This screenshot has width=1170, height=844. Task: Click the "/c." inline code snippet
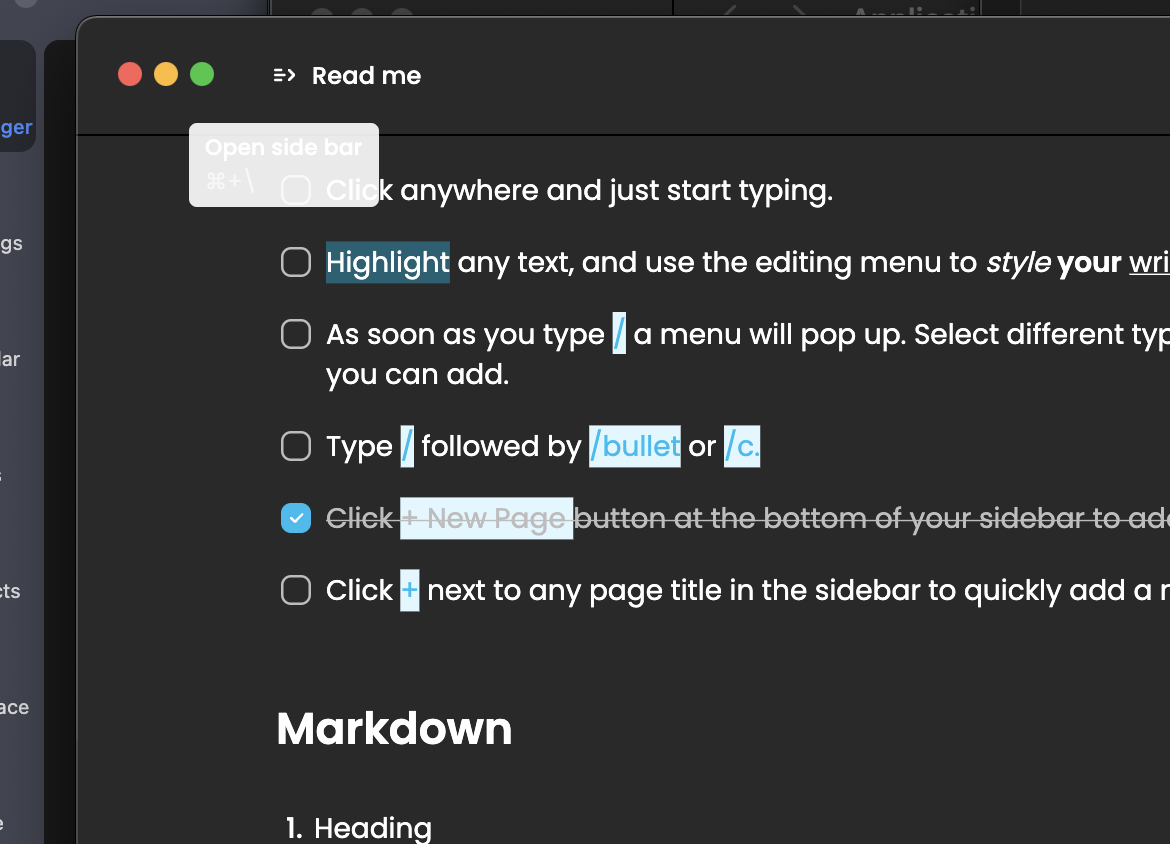coord(742,446)
